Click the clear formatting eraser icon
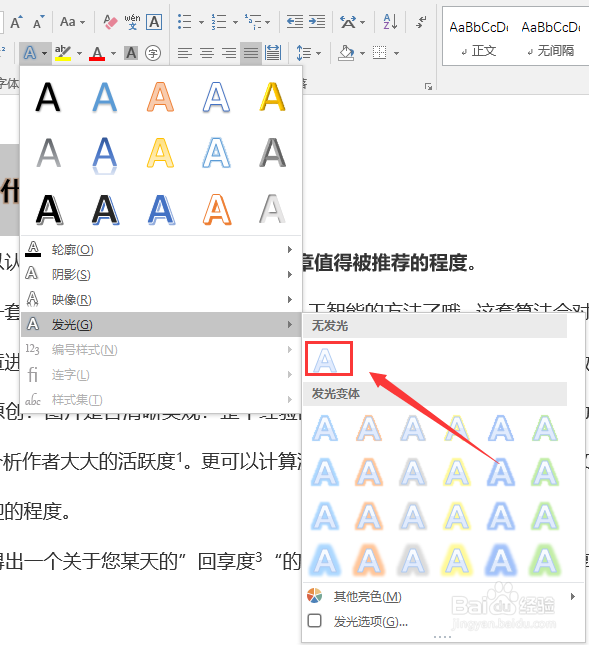Image resolution: width=589 pixels, height=645 pixels. 110,22
